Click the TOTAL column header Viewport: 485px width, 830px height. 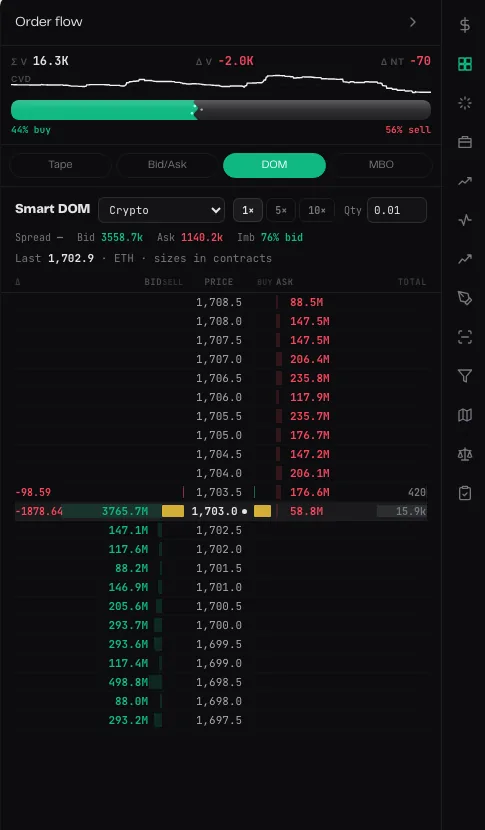(412, 282)
